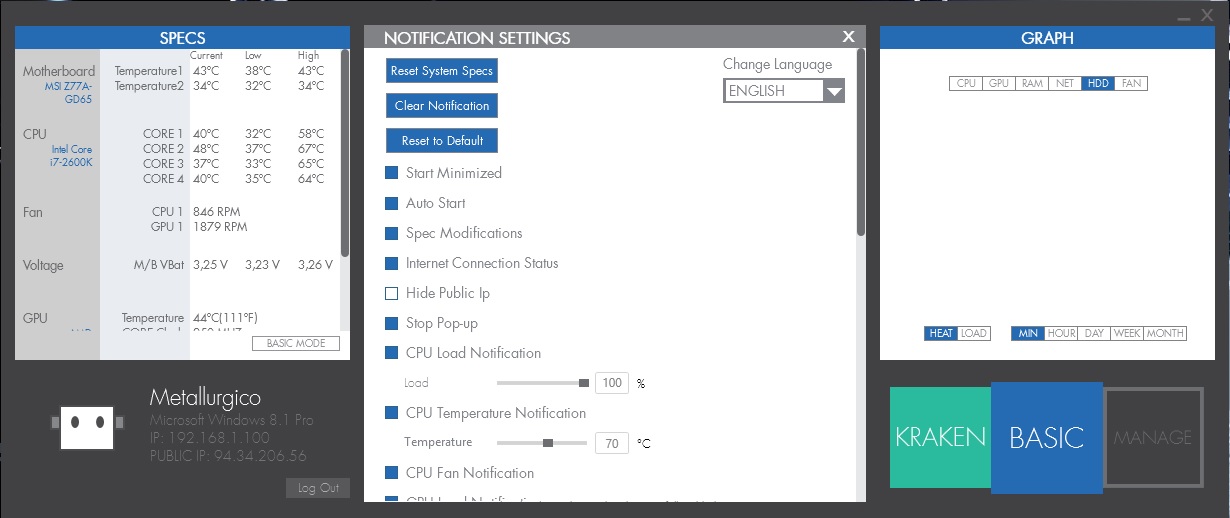Select the BASIC tile
The image size is (1230, 518).
pos(1046,438)
